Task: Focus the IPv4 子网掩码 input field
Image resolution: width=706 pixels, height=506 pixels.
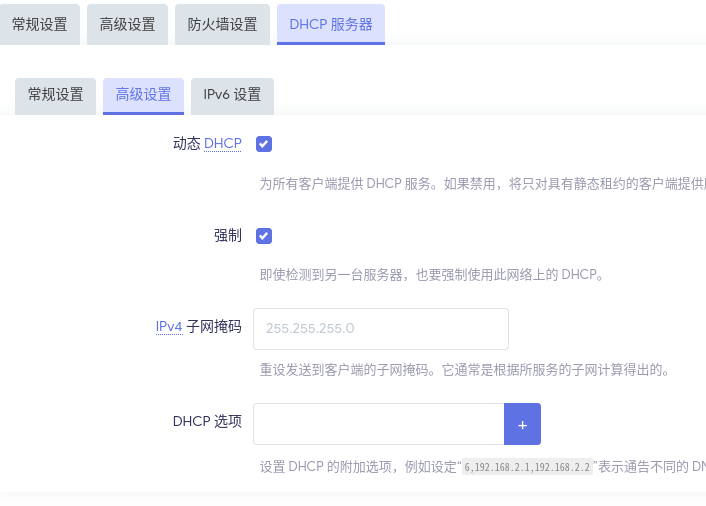Action: tap(381, 328)
